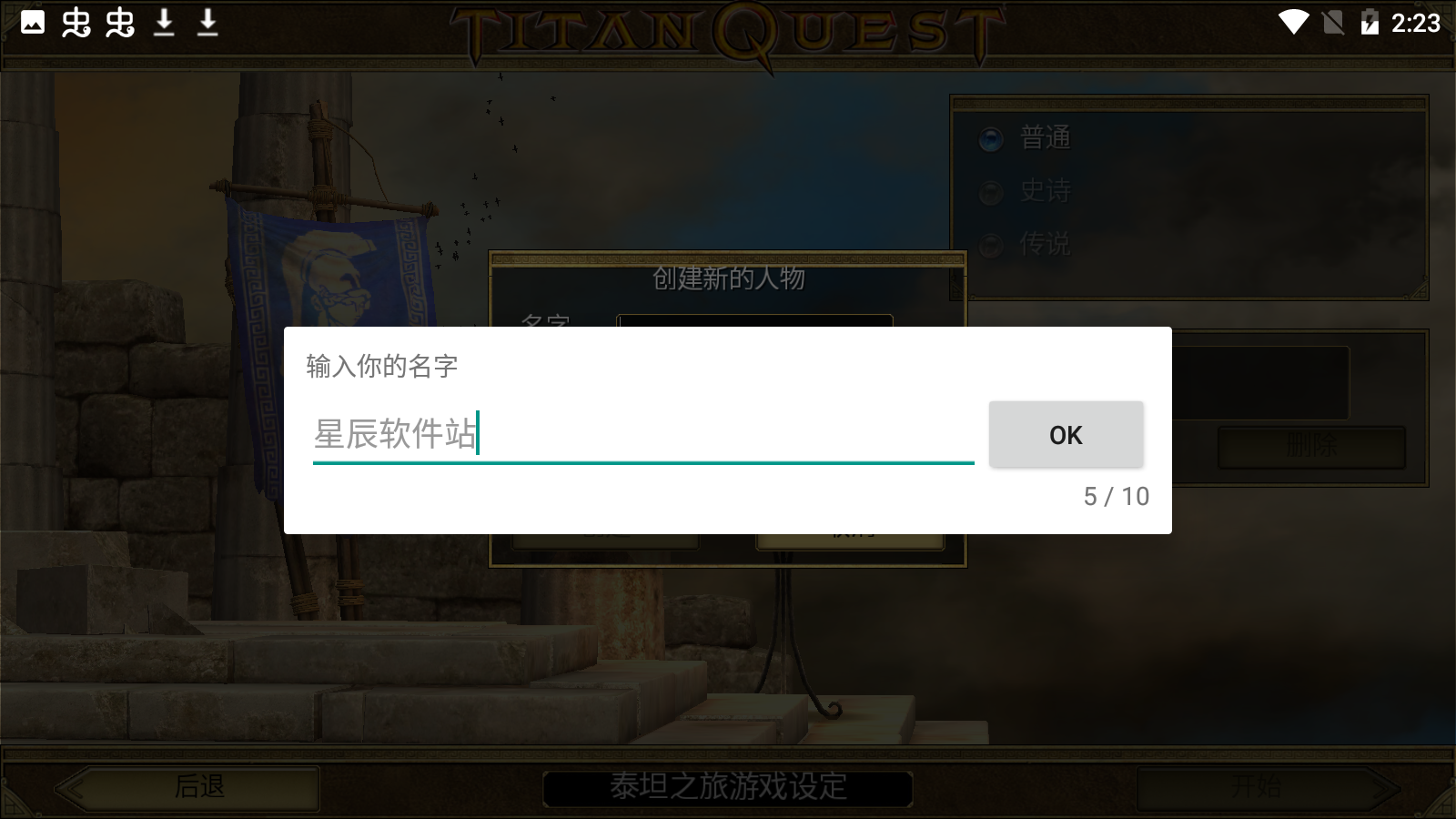Screen dimensions: 1456x819
Task: Open 泰坦之旅游戏设定 settings
Action: click(x=728, y=787)
